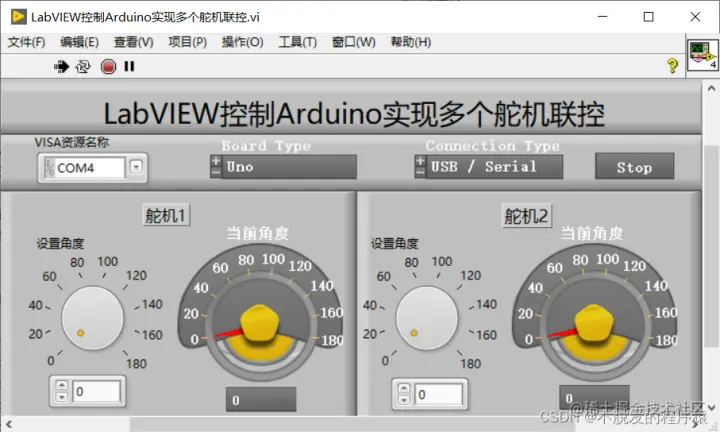The image size is (720, 432).
Task: Click the Pause toolbar icon
Action: [x=129, y=67]
